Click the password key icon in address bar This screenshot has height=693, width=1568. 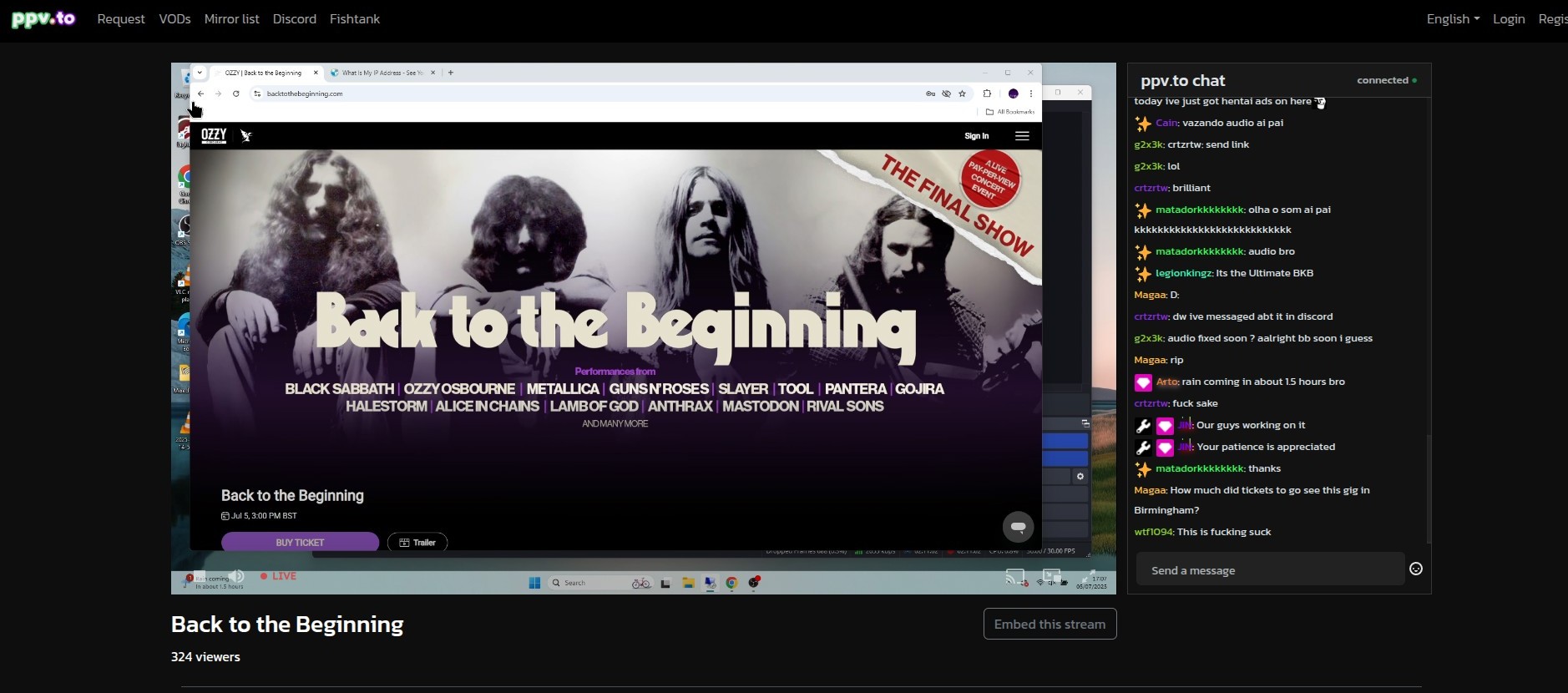tap(930, 94)
